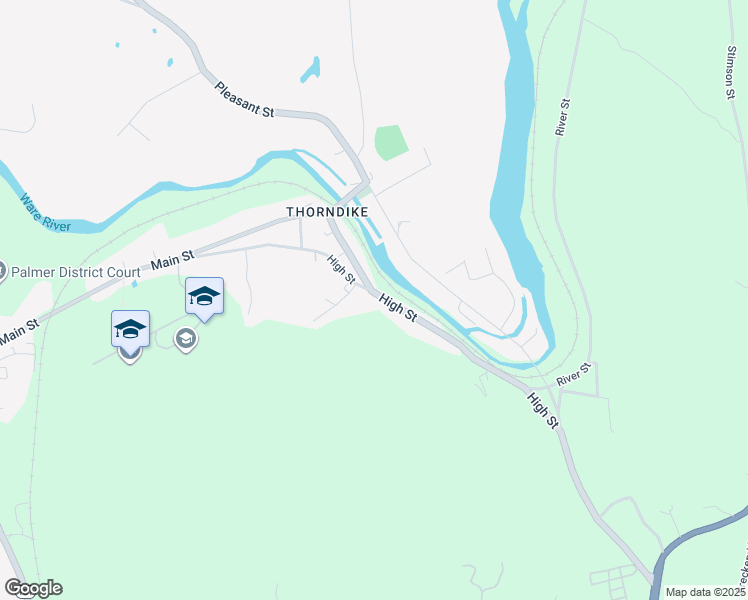Select the High St label nearest the River St junction
The image size is (748, 600).
point(543,411)
